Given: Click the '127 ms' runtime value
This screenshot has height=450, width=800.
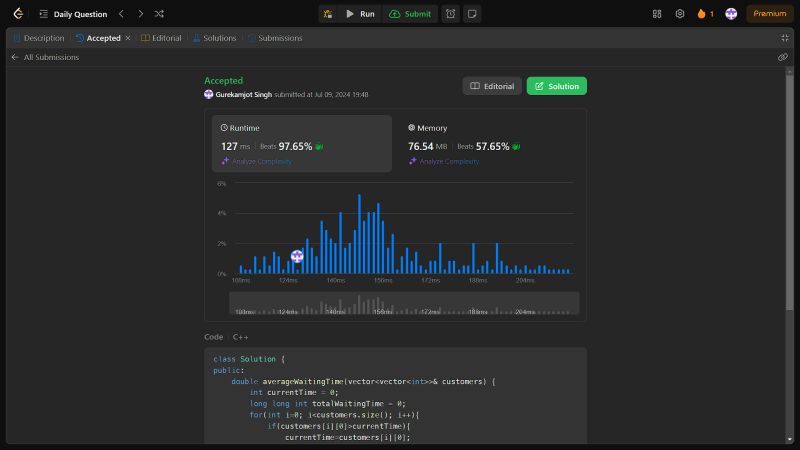Looking at the screenshot, I should coord(235,146).
